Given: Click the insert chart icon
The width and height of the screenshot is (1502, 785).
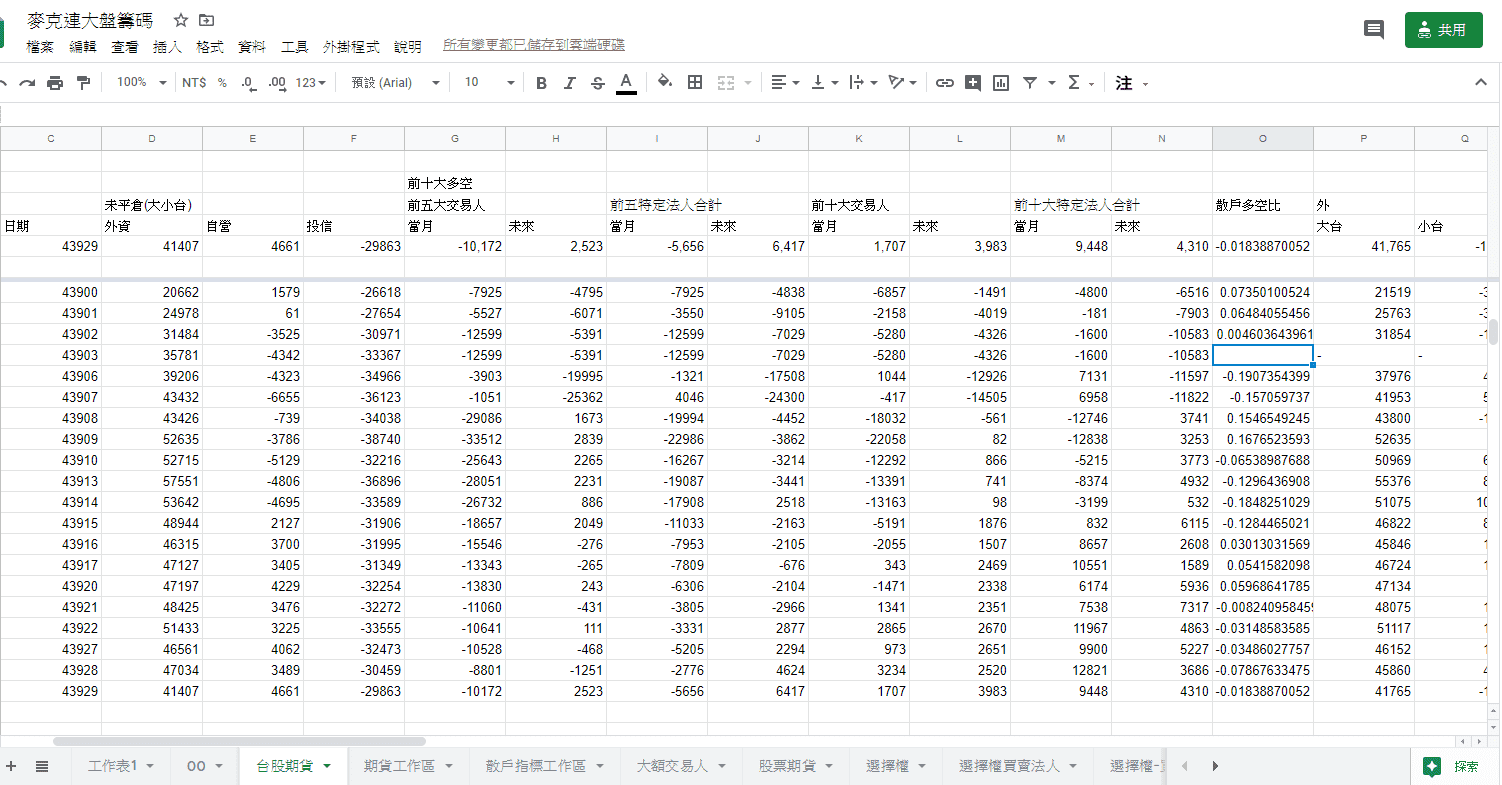Looking at the screenshot, I should pos(1001,83).
